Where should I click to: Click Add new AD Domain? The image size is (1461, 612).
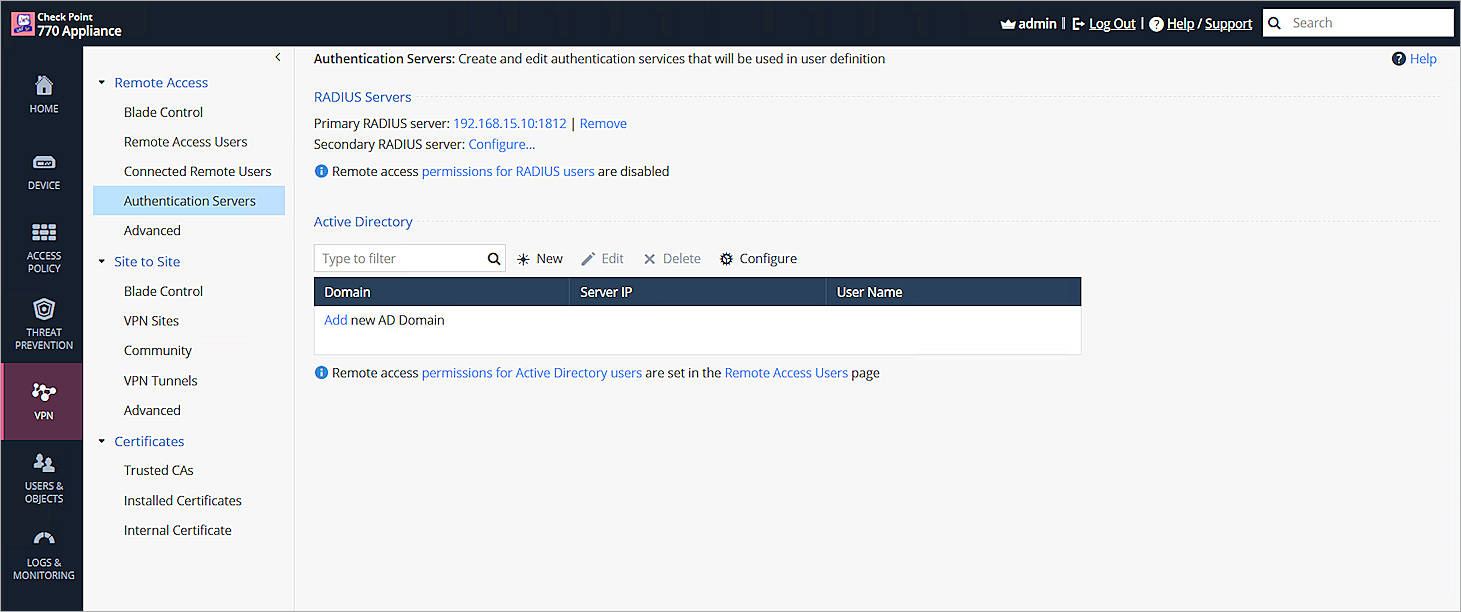point(335,319)
